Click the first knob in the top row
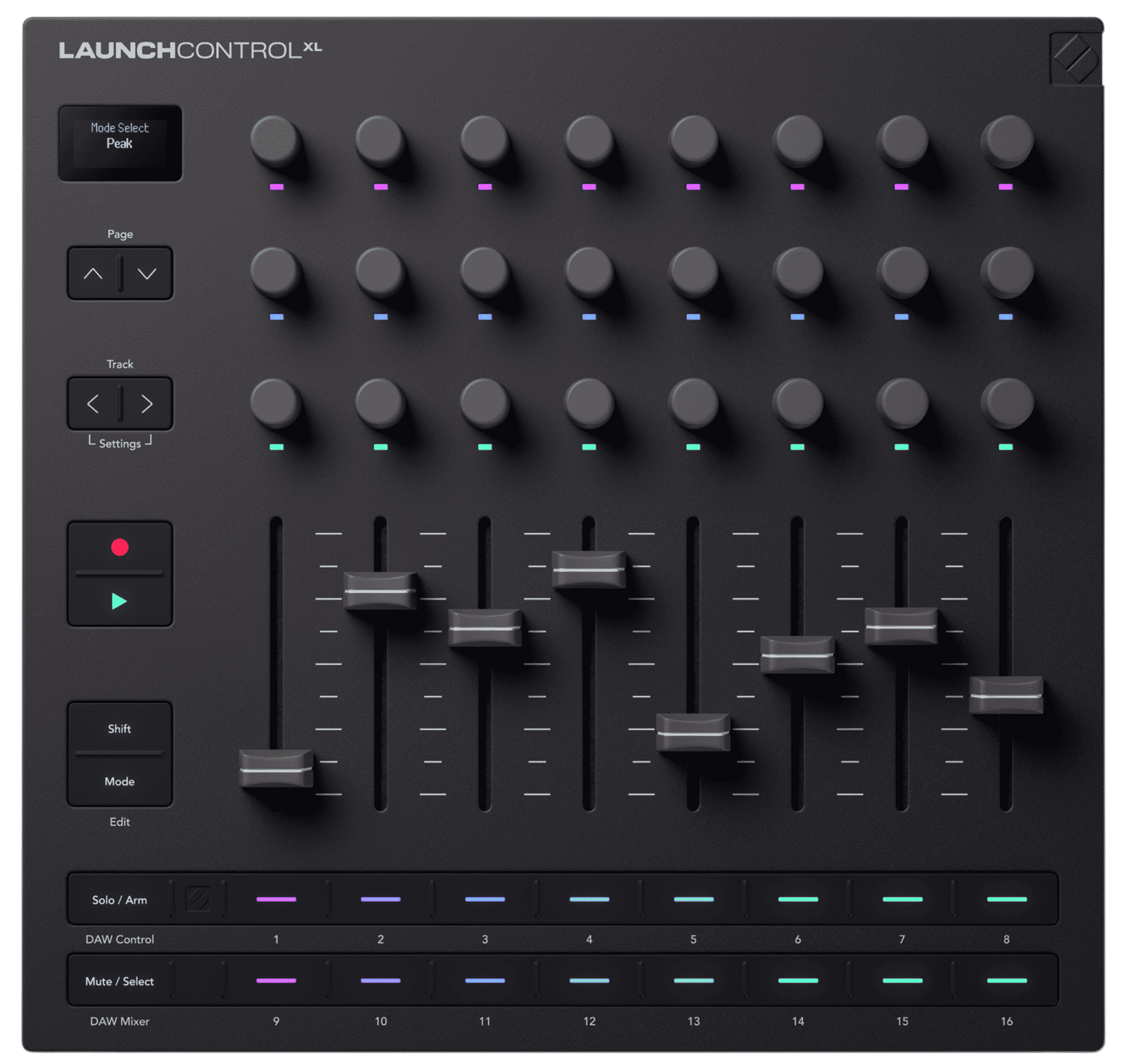This screenshot has height=1064, width=1123. pos(275,140)
